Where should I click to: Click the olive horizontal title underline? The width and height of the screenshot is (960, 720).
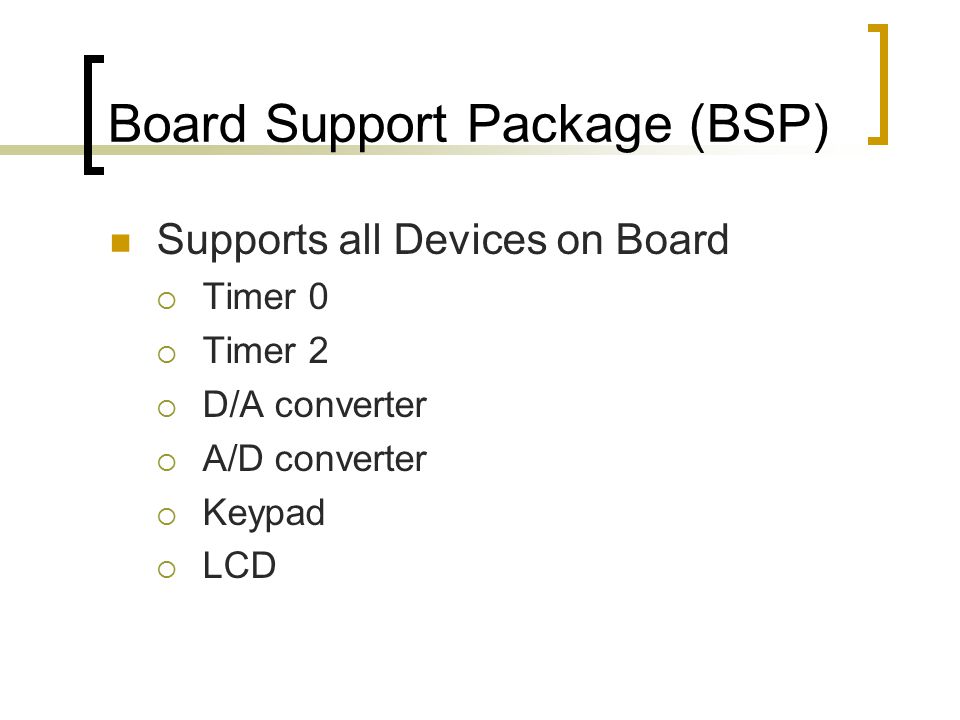(x=429, y=149)
